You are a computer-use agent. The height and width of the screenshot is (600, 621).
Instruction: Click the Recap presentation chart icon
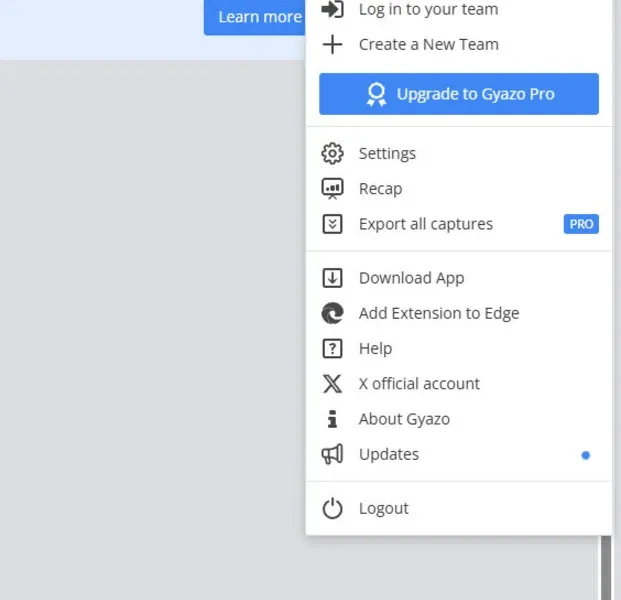click(332, 189)
